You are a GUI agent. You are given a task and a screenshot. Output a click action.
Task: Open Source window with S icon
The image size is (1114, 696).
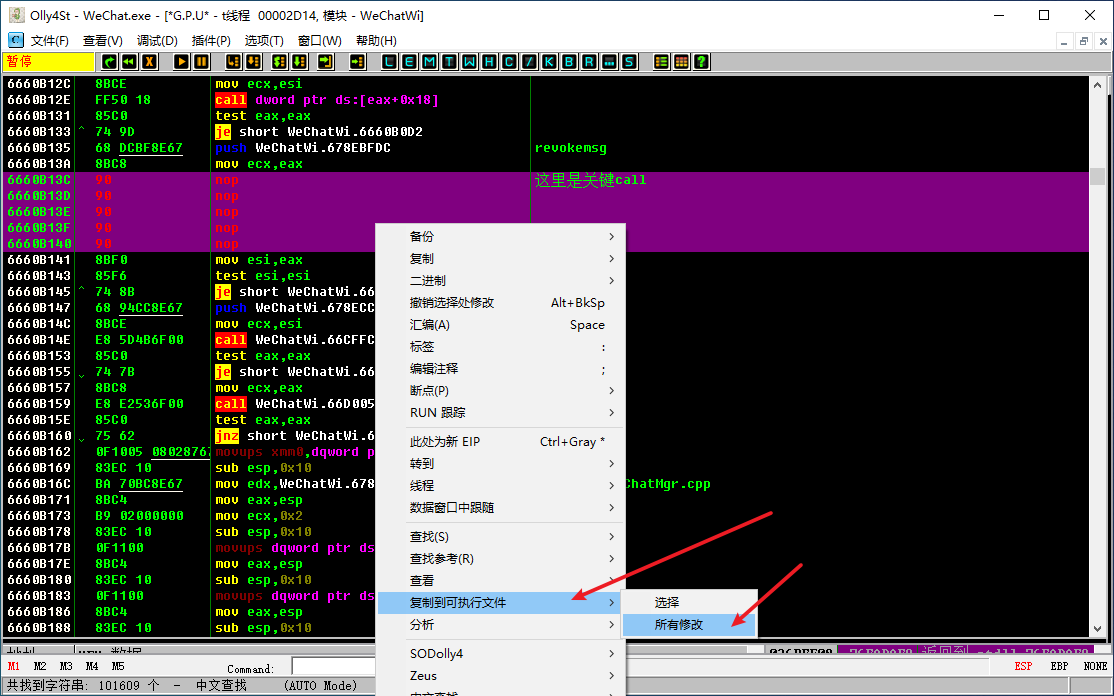coord(629,62)
